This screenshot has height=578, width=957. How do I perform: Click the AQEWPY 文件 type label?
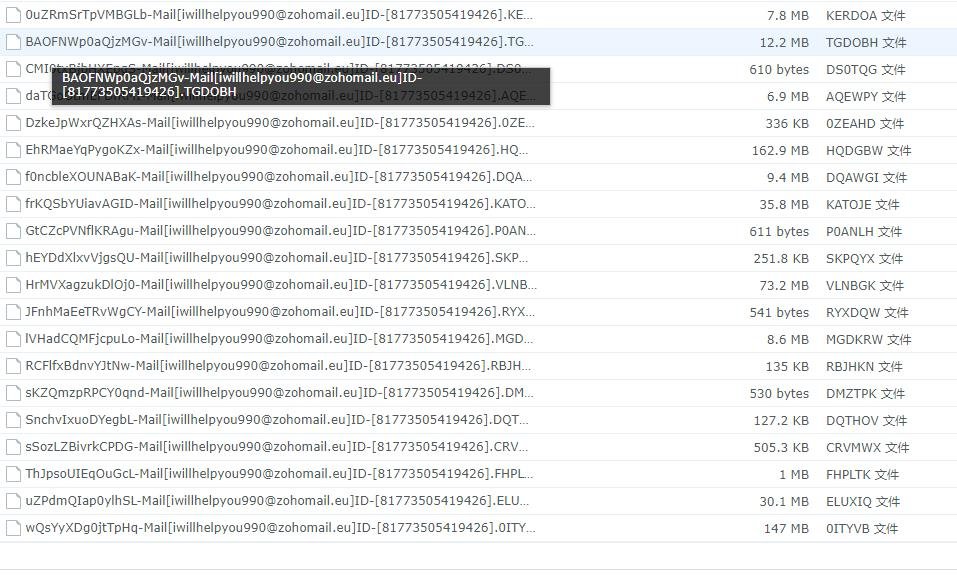click(x=865, y=96)
